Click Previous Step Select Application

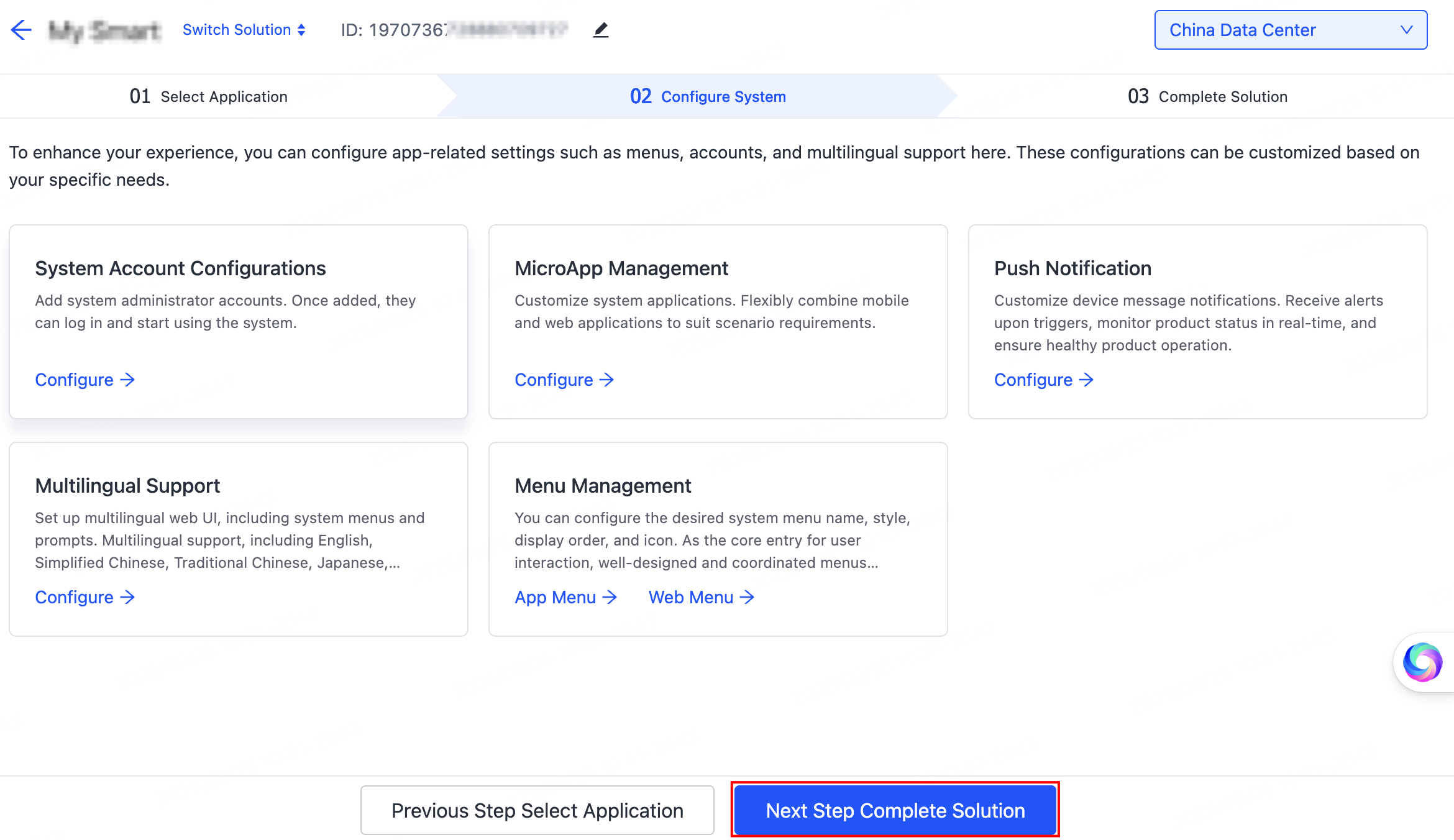(x=537, y=810)
